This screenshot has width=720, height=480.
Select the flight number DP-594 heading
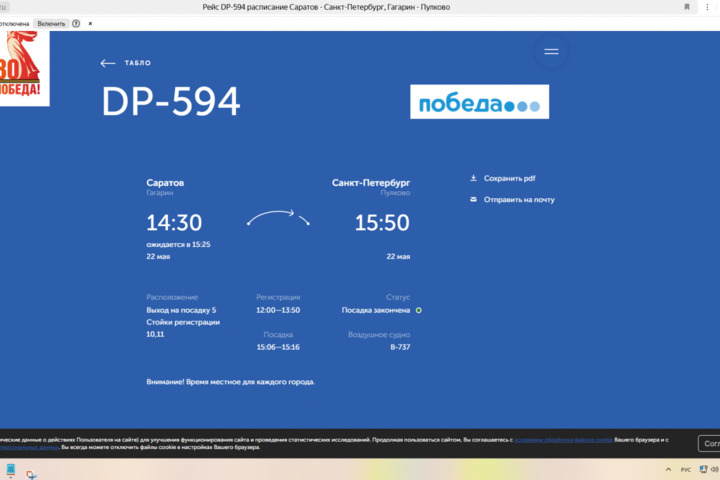[x=171, y=102]
